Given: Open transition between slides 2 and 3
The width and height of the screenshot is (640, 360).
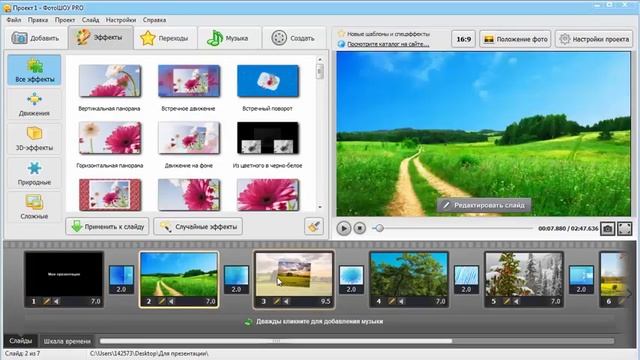Looking at the screenshot, I should coord(236,280).
